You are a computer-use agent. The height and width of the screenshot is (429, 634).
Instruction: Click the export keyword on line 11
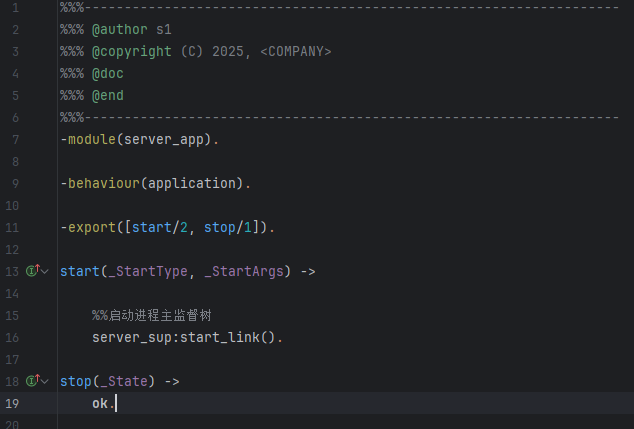coord(92,228)
